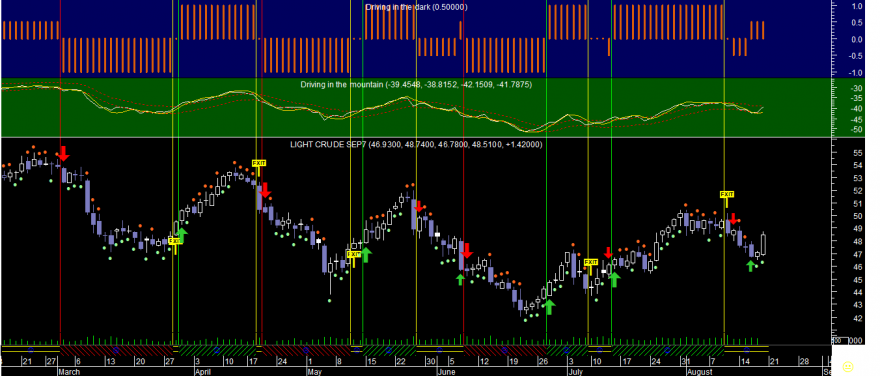Click the red sell arrow in August
Image resolution: width=880 pixels, height=376 pixels.
click(x=733, y=219)
